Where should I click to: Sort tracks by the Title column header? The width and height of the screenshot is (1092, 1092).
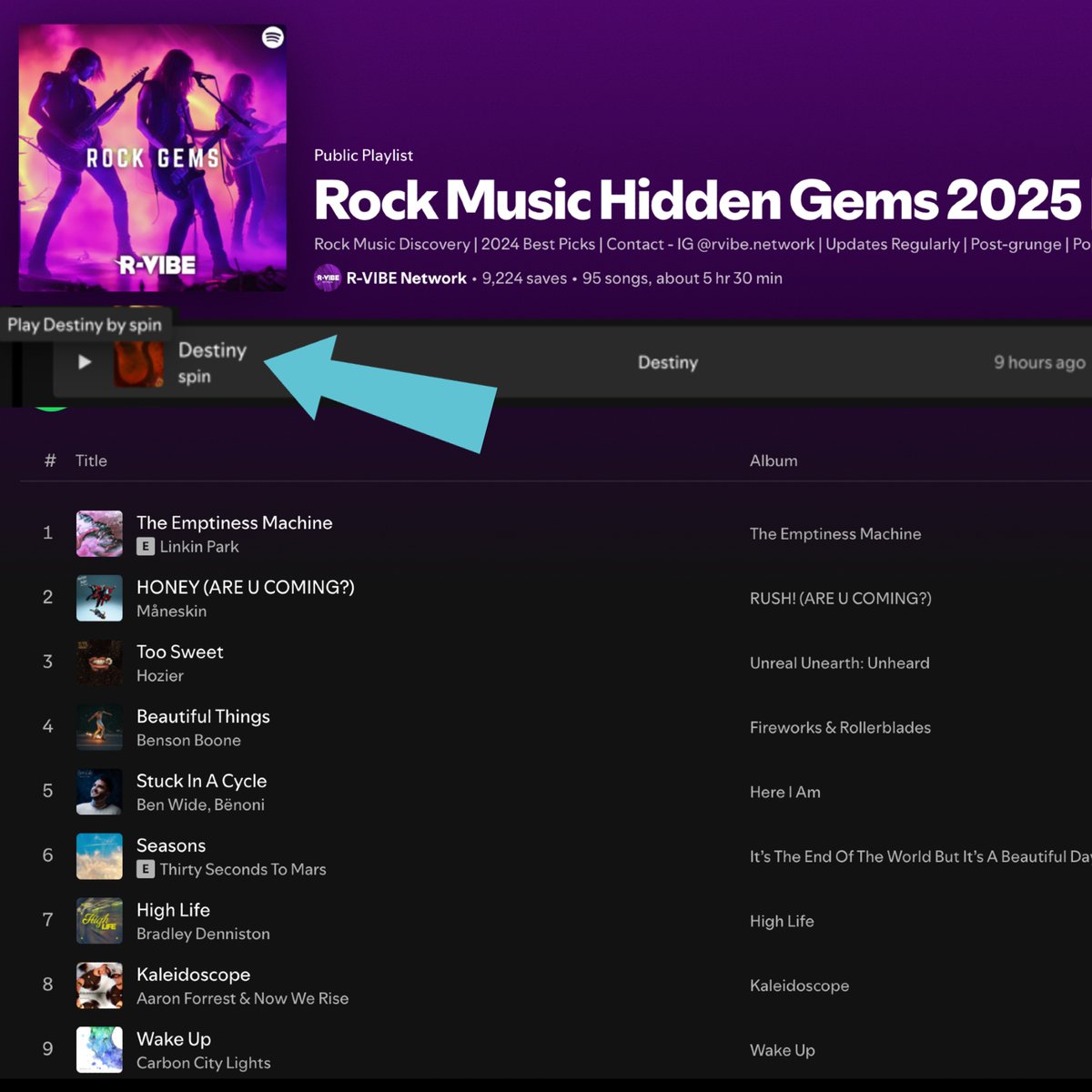point(90,460)
